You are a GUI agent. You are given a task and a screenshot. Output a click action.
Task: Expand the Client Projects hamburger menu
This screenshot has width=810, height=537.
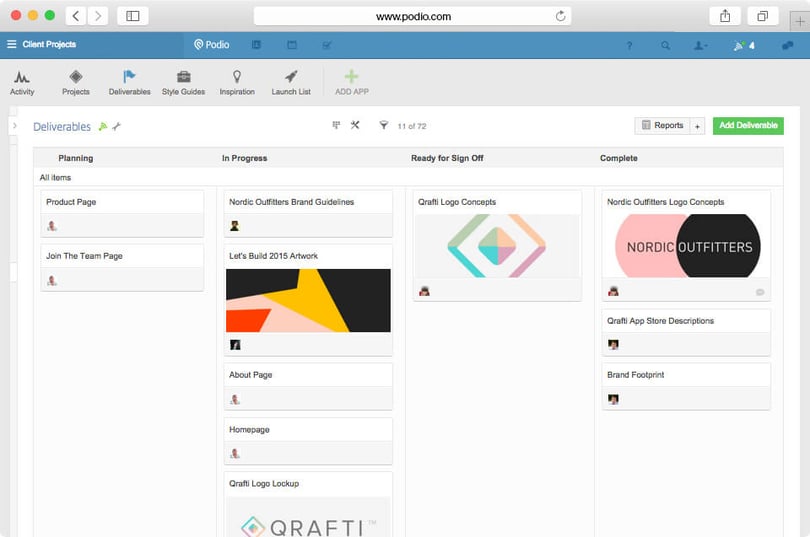[x=11, y=44]
